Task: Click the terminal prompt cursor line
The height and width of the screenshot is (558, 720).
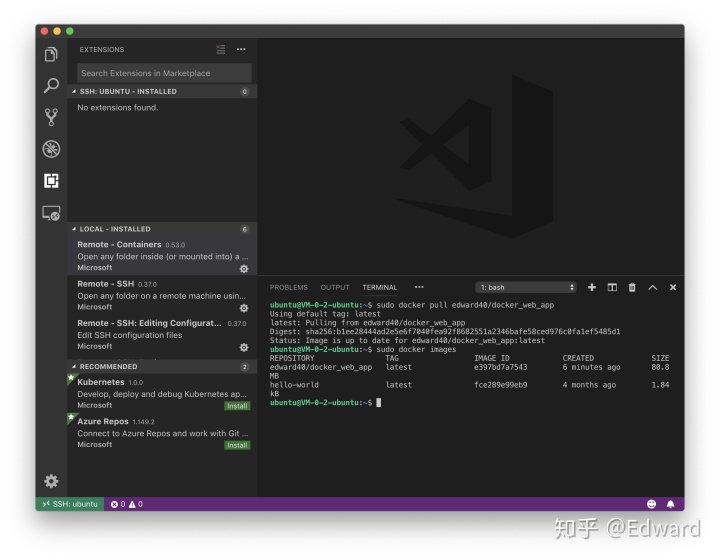Action: (x=325, y=402)
